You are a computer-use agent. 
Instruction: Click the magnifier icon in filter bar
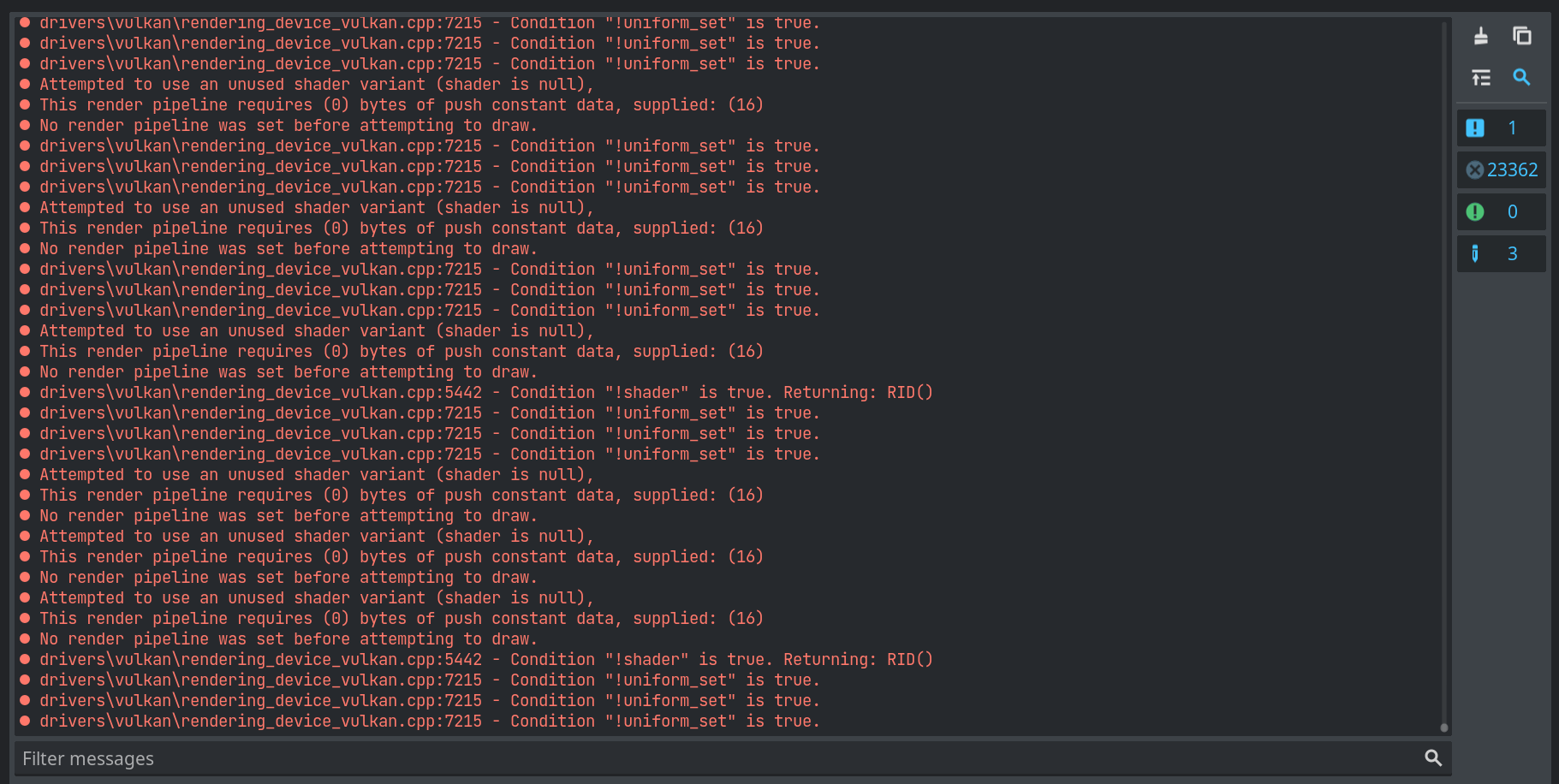[1433, 757]
